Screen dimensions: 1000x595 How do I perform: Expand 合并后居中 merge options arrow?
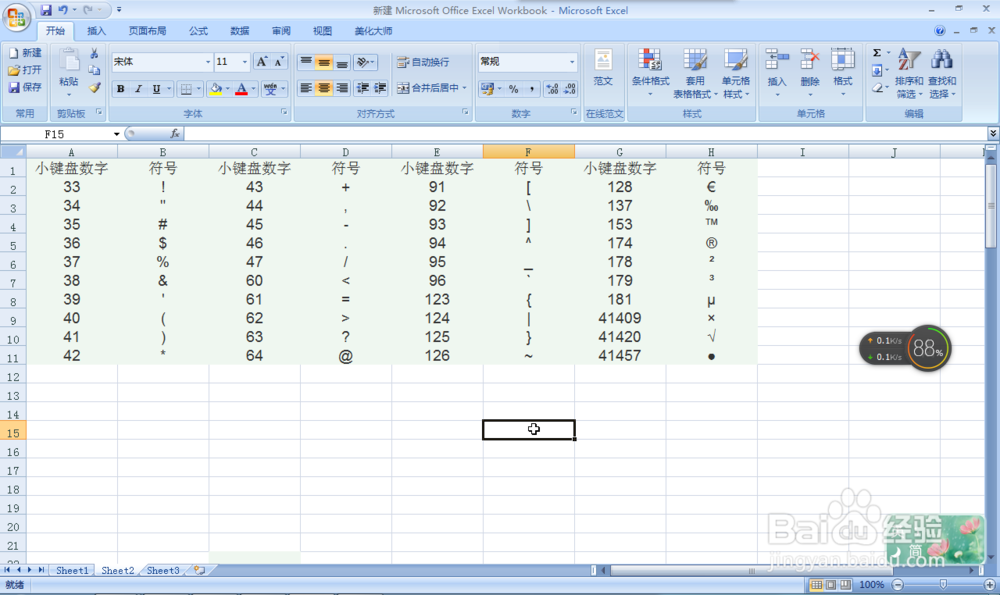click(464, 88)
